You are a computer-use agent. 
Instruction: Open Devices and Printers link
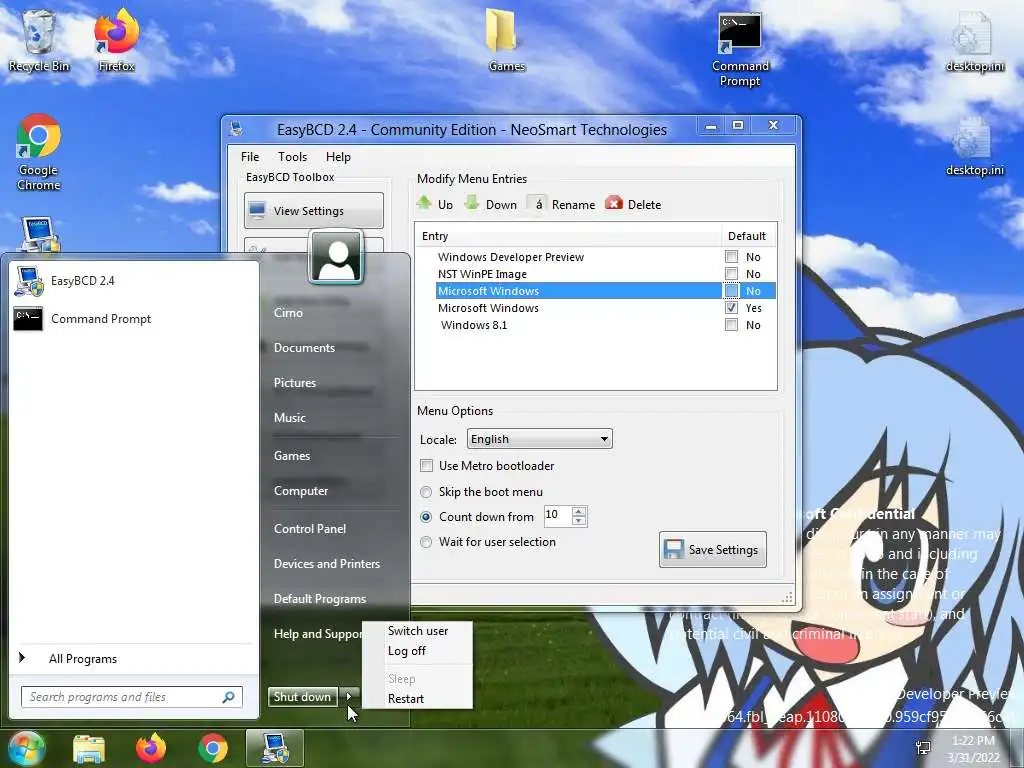tap(327, 564)
